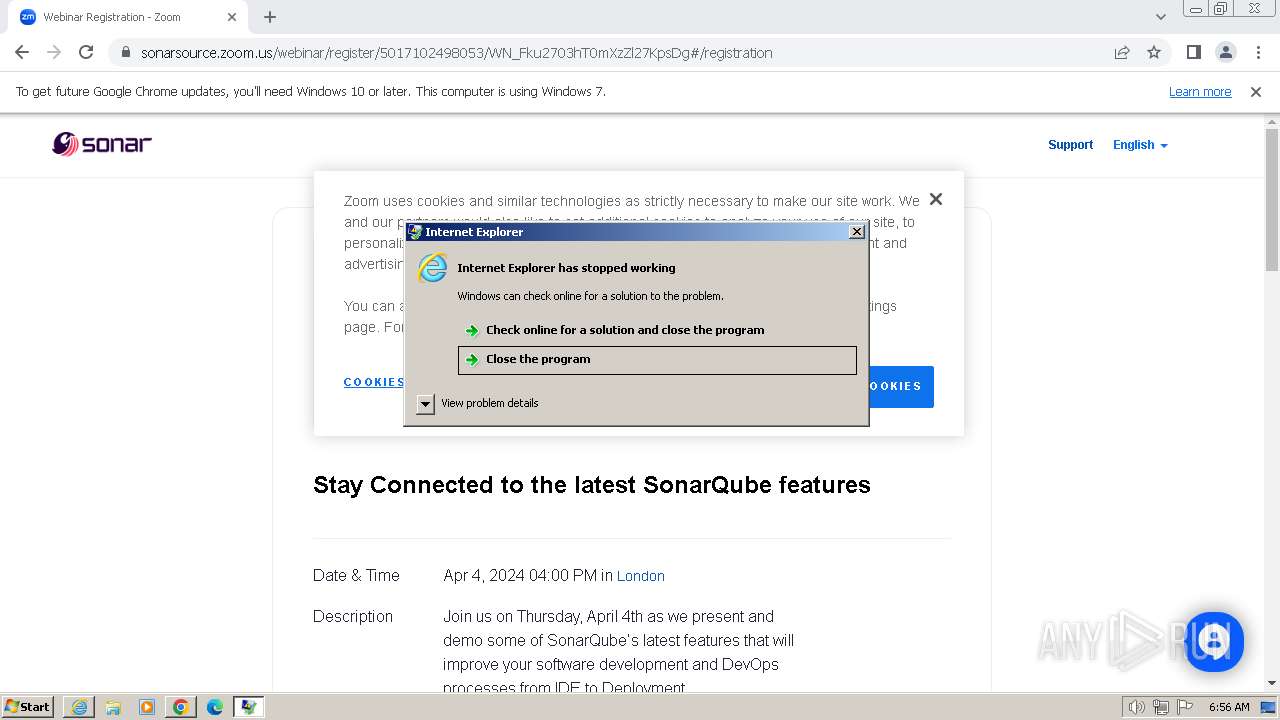The height and width of the screenshot is (720, 1280).
Task: Expand View problem details
Action: [x=425, y=403]
